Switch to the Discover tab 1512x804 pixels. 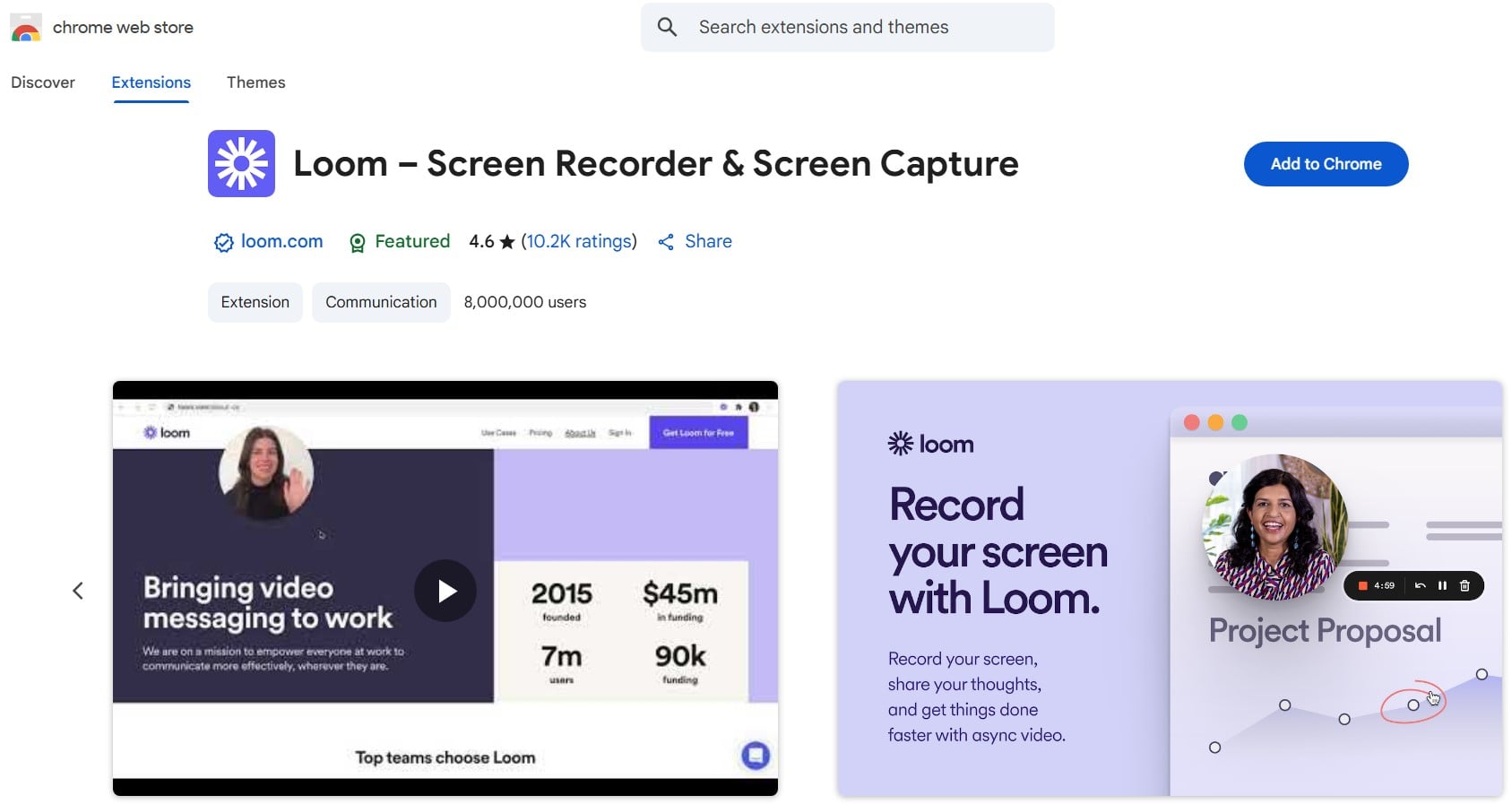pos(43,82)
